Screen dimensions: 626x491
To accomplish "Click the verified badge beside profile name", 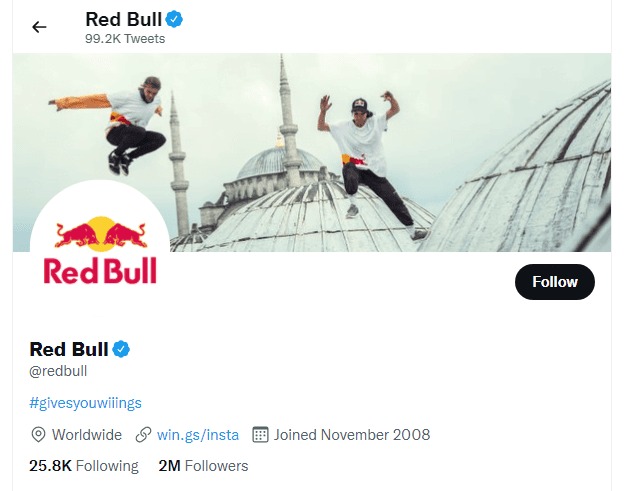I will pyautogui.click(x=121, y=349).
